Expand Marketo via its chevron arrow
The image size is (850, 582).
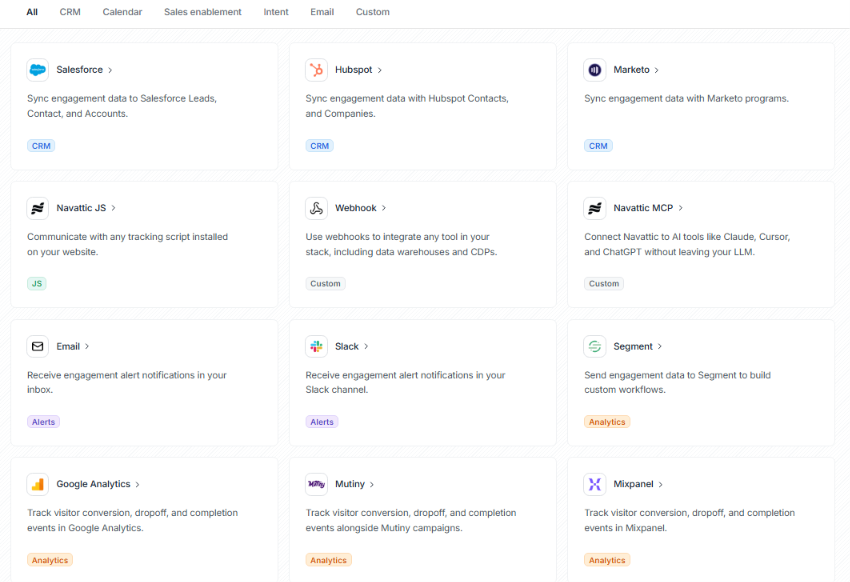656,70
